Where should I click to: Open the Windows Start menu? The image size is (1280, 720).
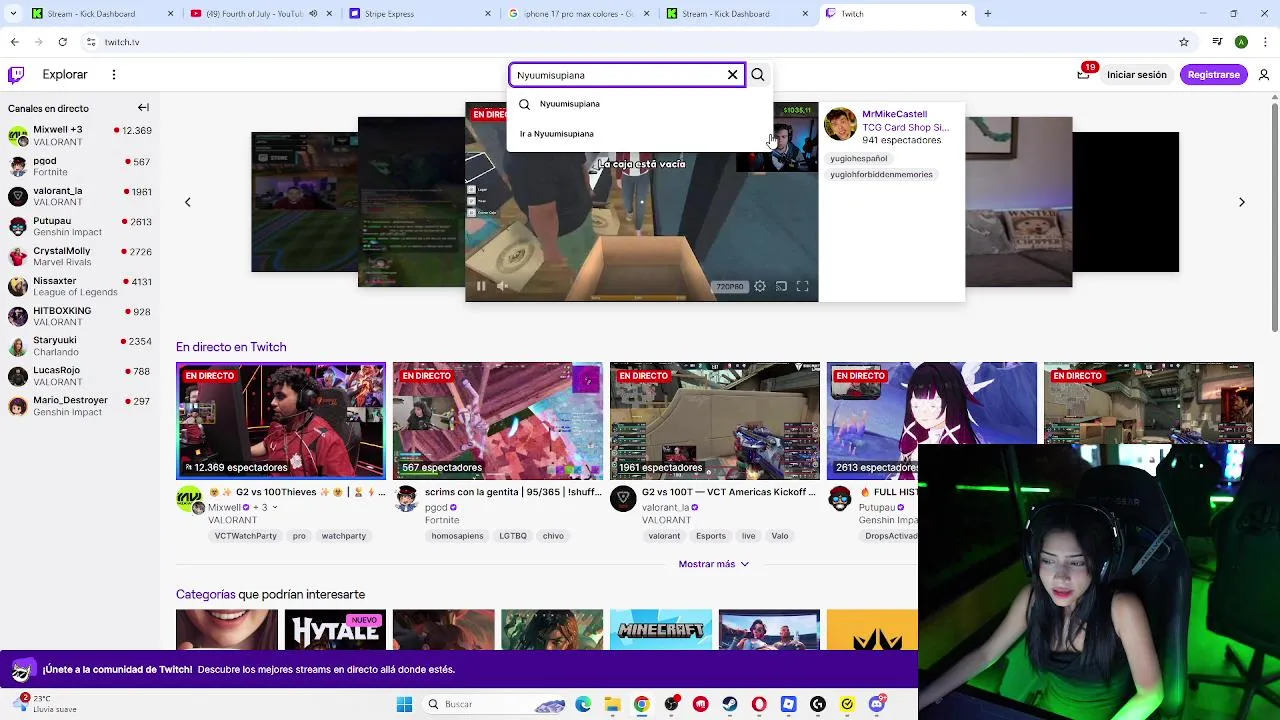tap(404, 704)
